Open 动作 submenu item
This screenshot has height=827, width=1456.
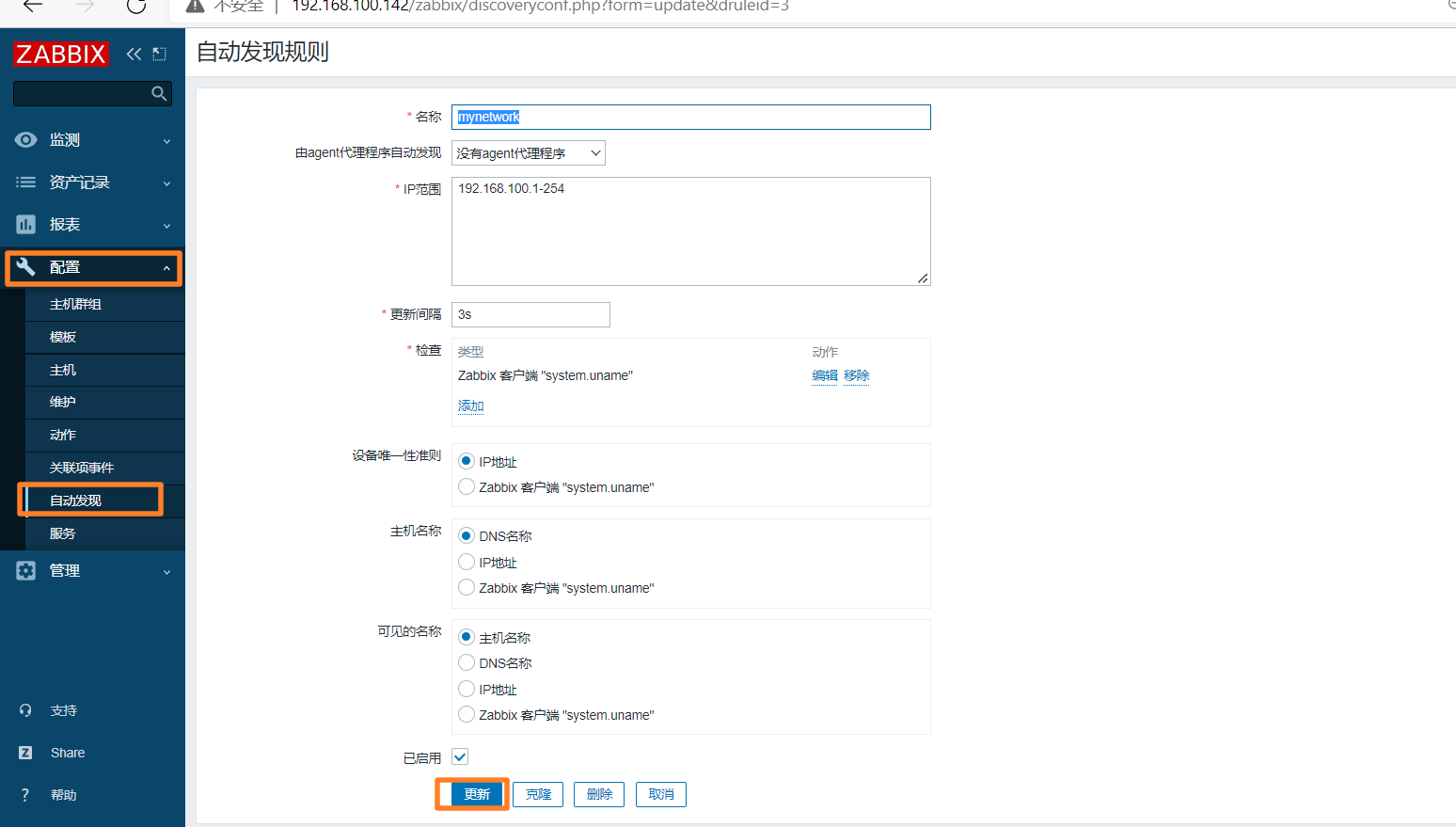click(105, 435)
